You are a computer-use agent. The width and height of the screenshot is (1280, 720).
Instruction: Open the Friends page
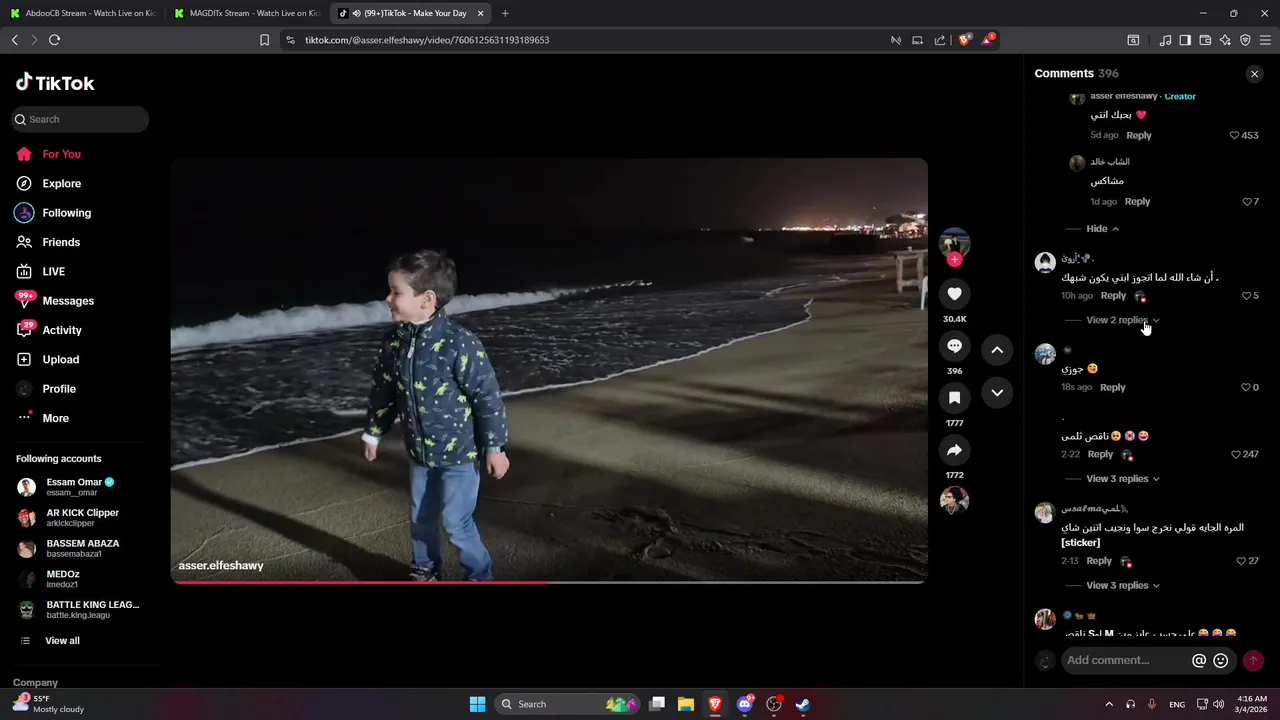click(48, 242)
